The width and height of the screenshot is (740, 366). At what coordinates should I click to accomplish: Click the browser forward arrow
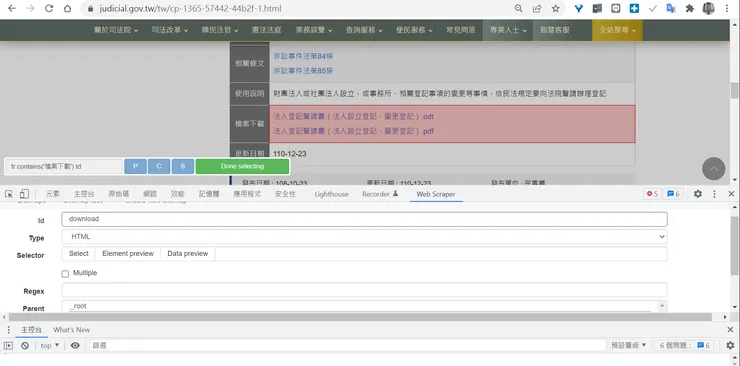(x=30, y=8)
